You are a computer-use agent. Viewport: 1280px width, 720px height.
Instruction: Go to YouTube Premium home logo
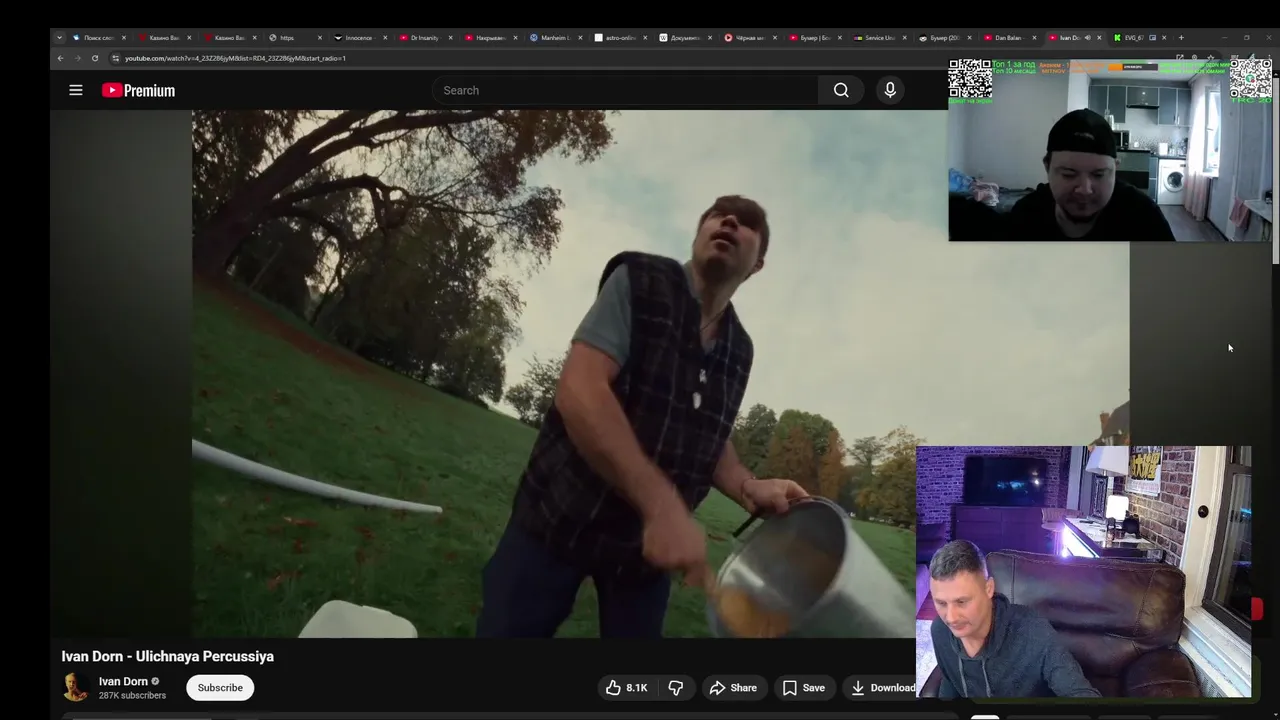pos(138,90)
